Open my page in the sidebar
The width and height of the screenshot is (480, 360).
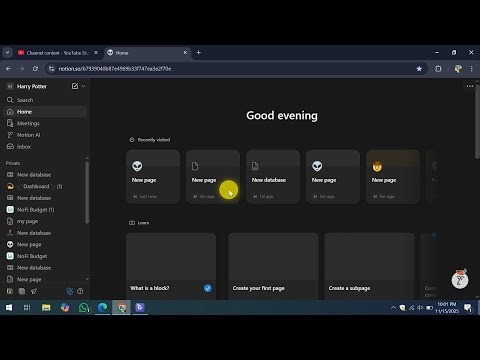pos(45,221)
